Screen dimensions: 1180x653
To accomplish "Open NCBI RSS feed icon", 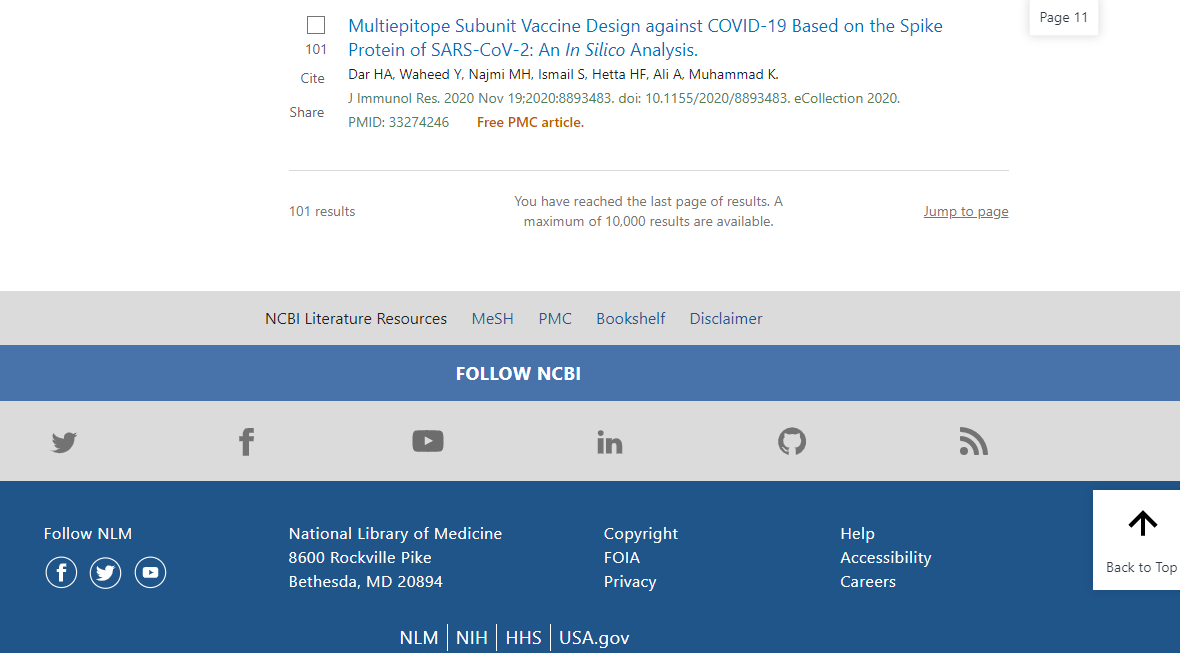I will pos(974,442).
